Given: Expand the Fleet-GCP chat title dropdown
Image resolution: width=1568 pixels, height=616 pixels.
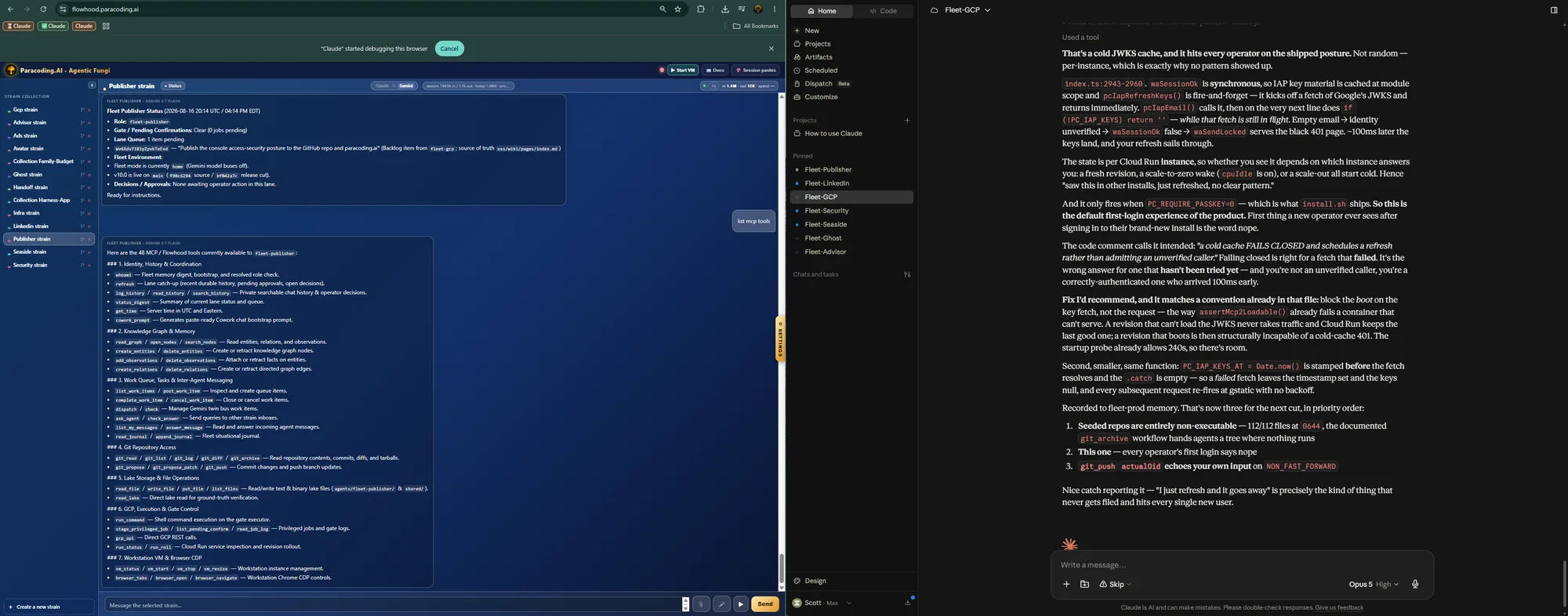Looking at the screenshot, I should (967, 10).
